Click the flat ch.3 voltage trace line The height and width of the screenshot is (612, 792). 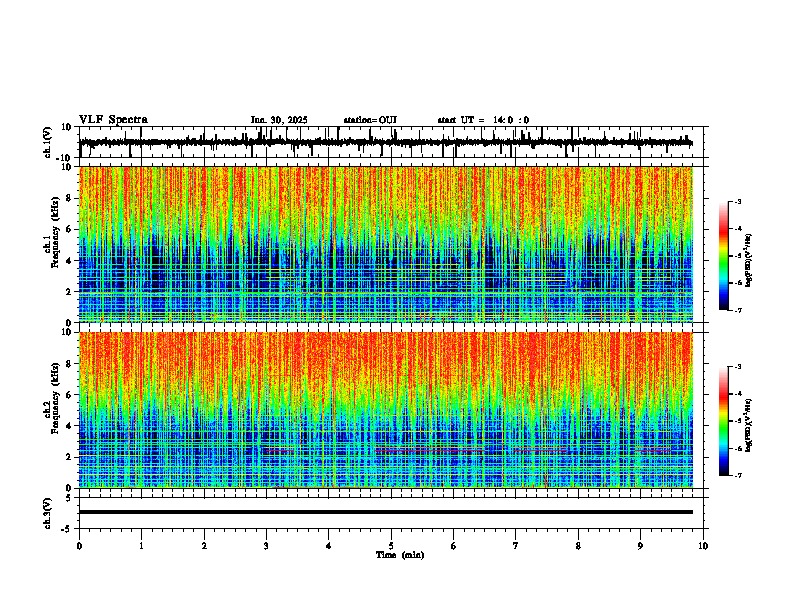pyautogui.click(x=386, y=512)
